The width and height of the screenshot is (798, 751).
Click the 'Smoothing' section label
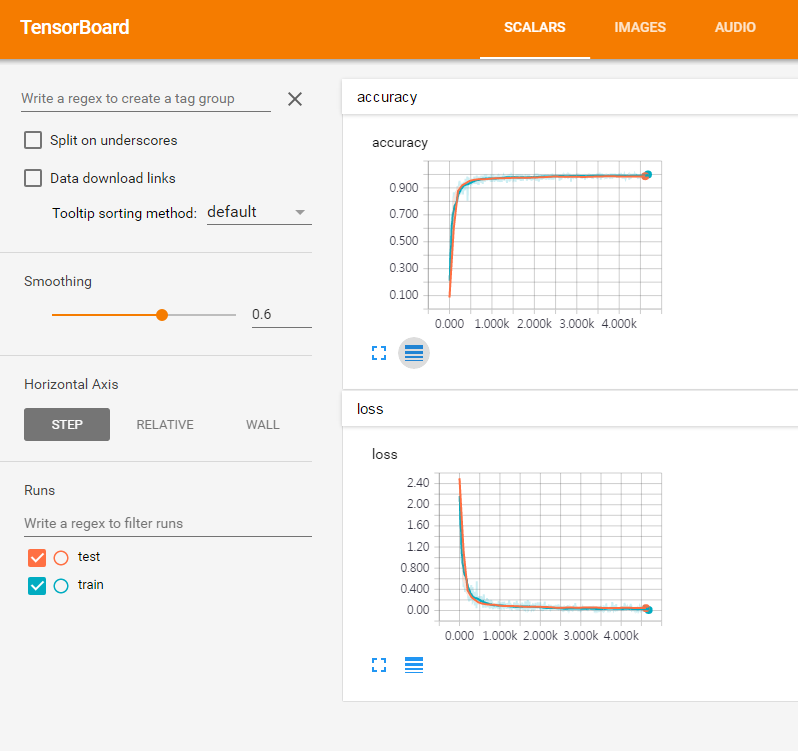[58, 281]
